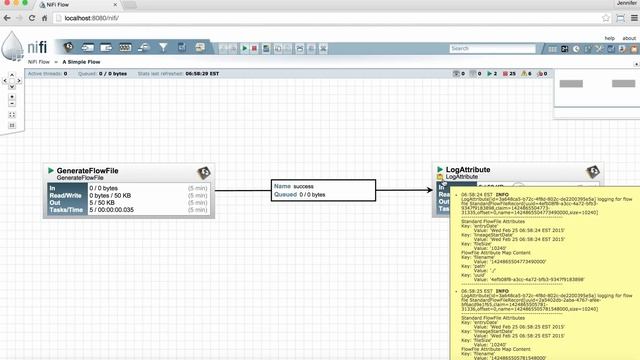The height and width of the screenshot is (360, 640).
Task: Open the Flow History clock icon
Action: pyautogui.click(x=576, y=49)
